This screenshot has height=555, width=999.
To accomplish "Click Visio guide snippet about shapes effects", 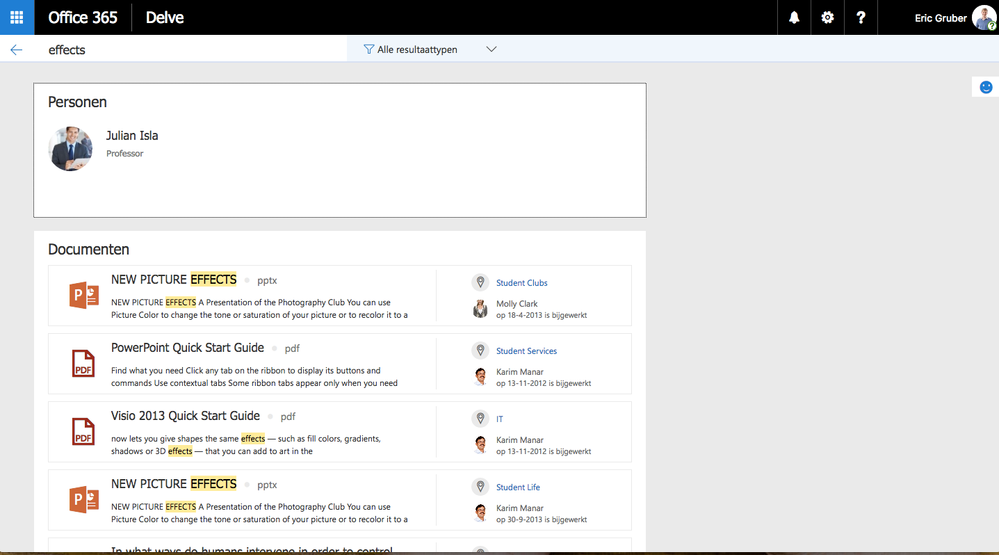I will pos(246,445).
